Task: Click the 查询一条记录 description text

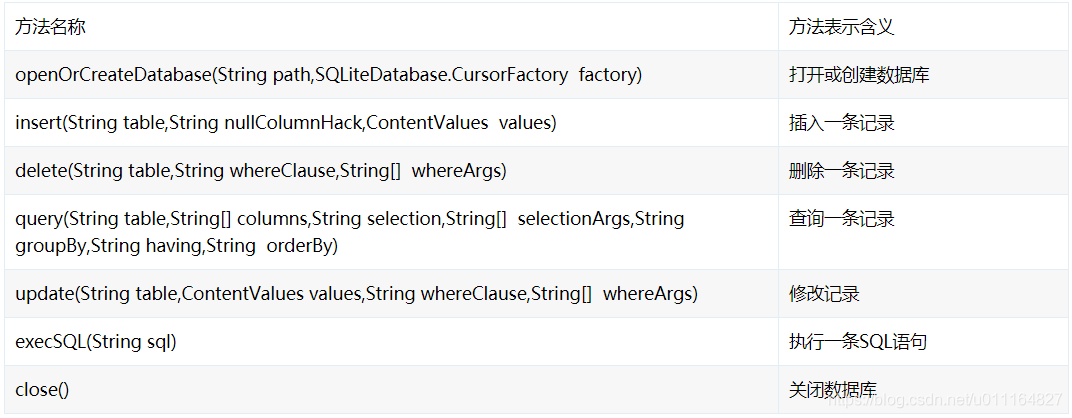Action: coord(841,219)
